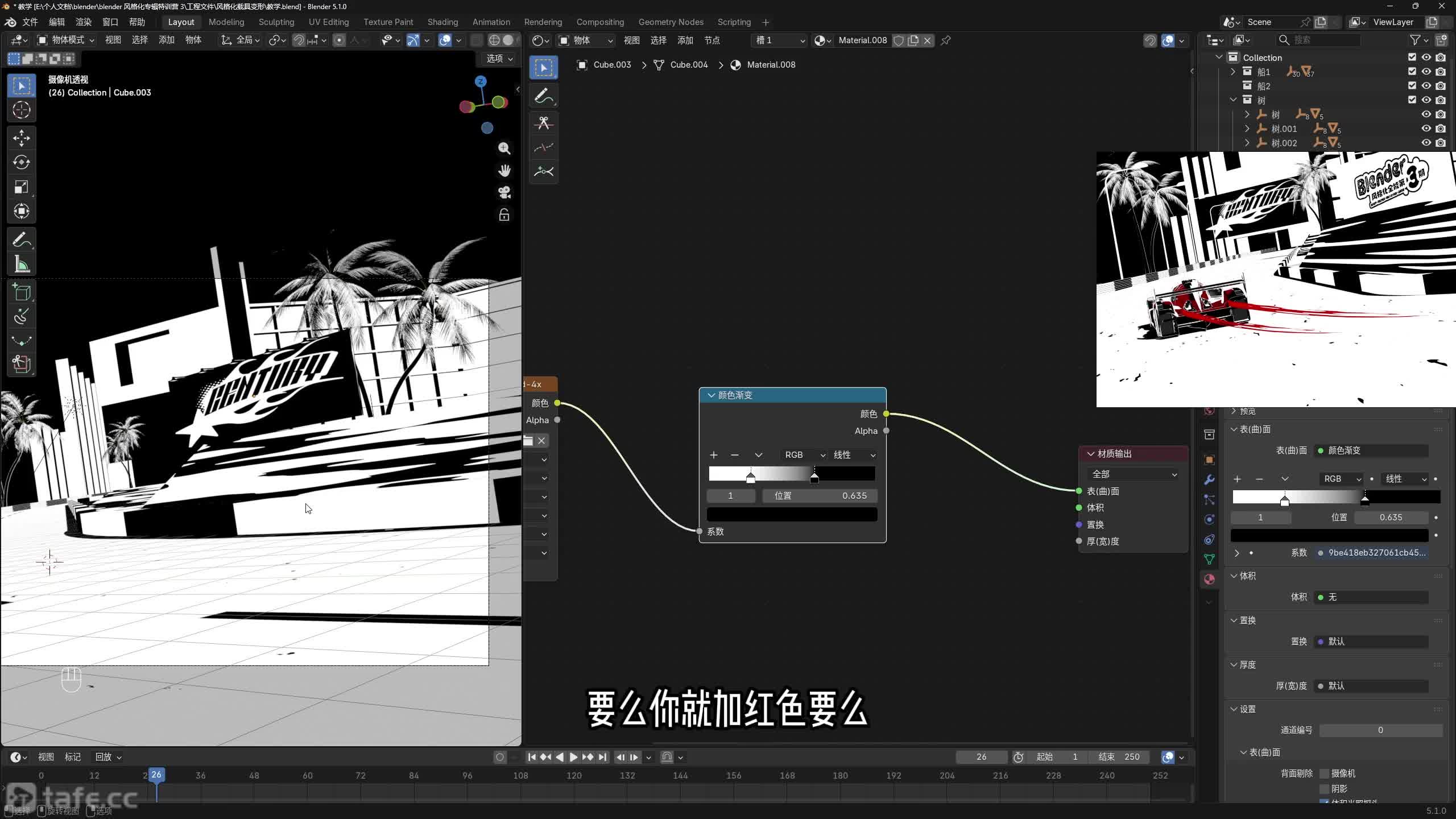
Task: Click the play animation button
Action: pos(573,757)
